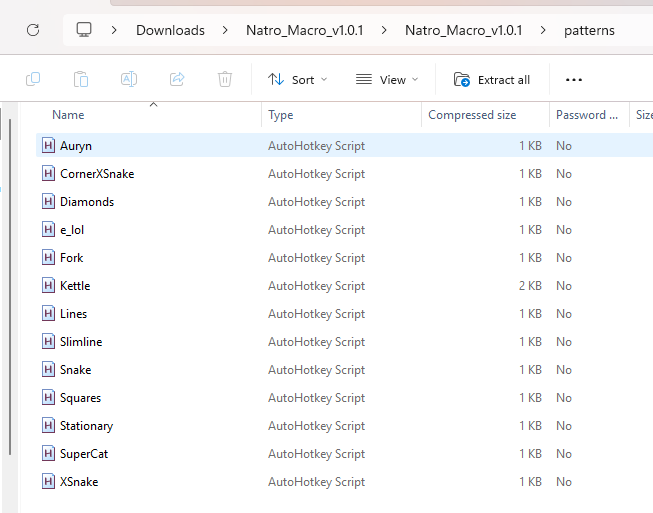The height and width of the screenshot is (513, 653).
Task: Select the Kettle script file icon
Action: point(48,285)
